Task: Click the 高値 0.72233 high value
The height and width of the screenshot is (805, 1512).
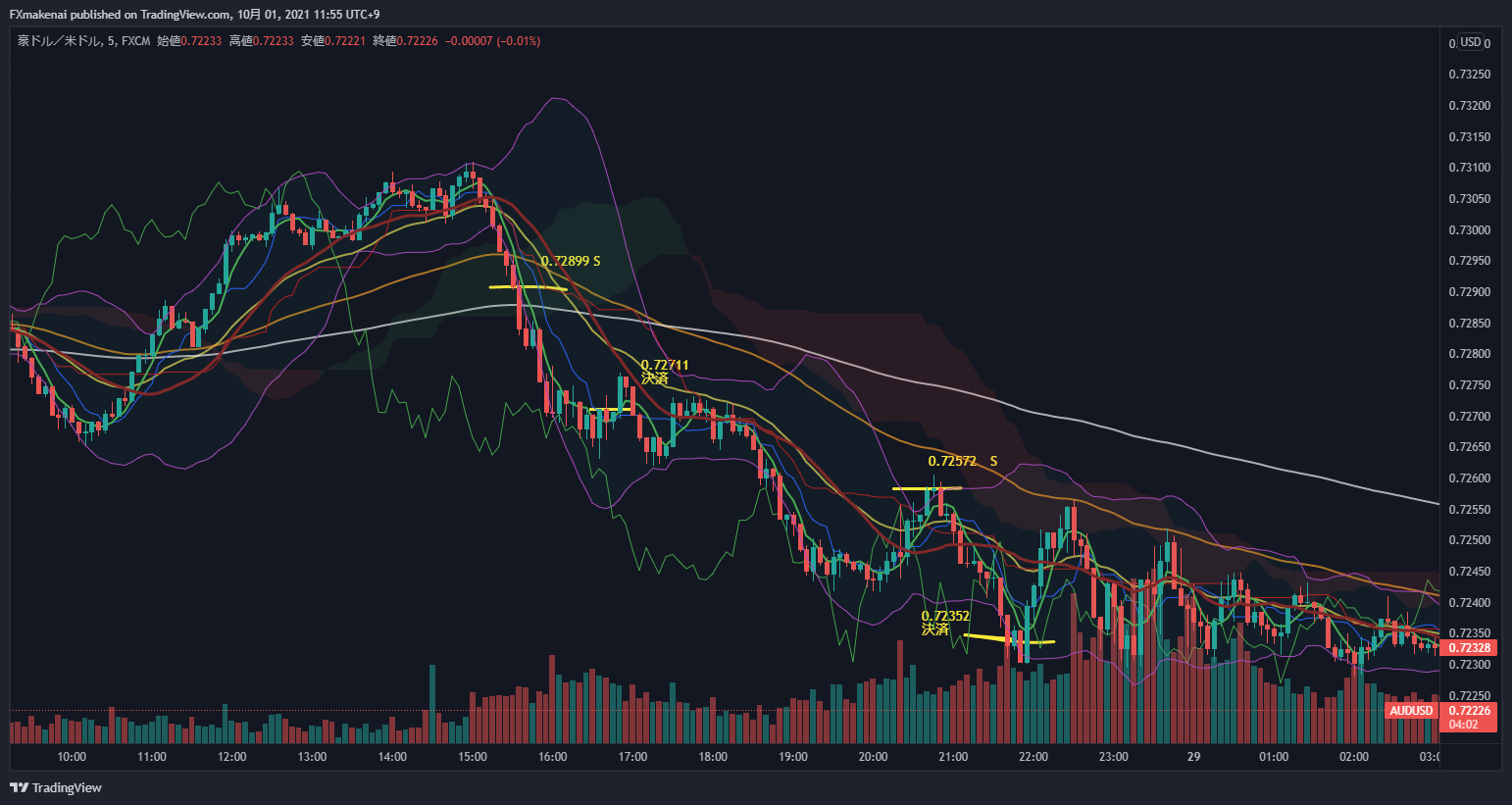Action: coord(261,41)
